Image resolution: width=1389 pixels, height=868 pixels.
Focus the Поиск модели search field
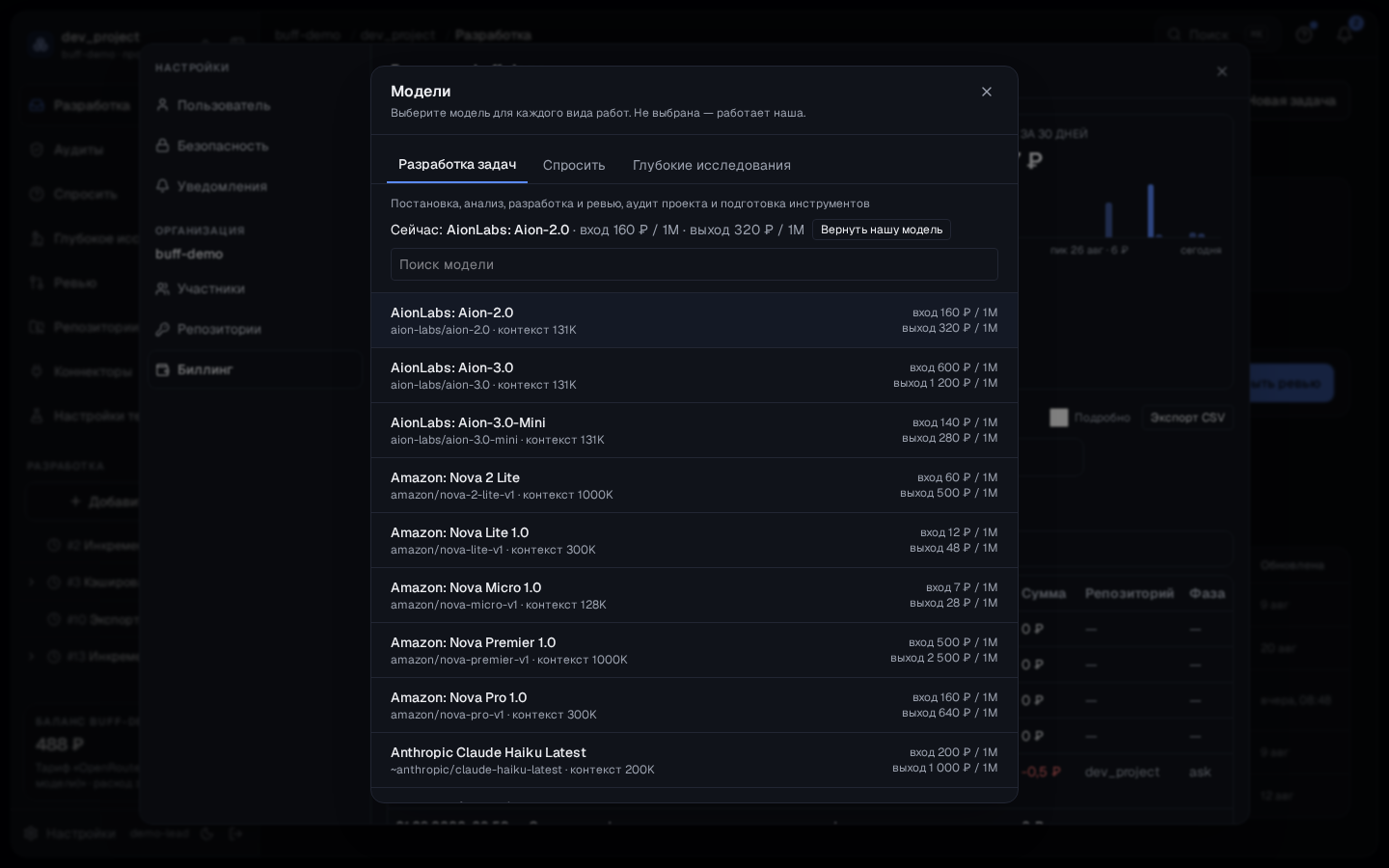click(x=694, y=264)
